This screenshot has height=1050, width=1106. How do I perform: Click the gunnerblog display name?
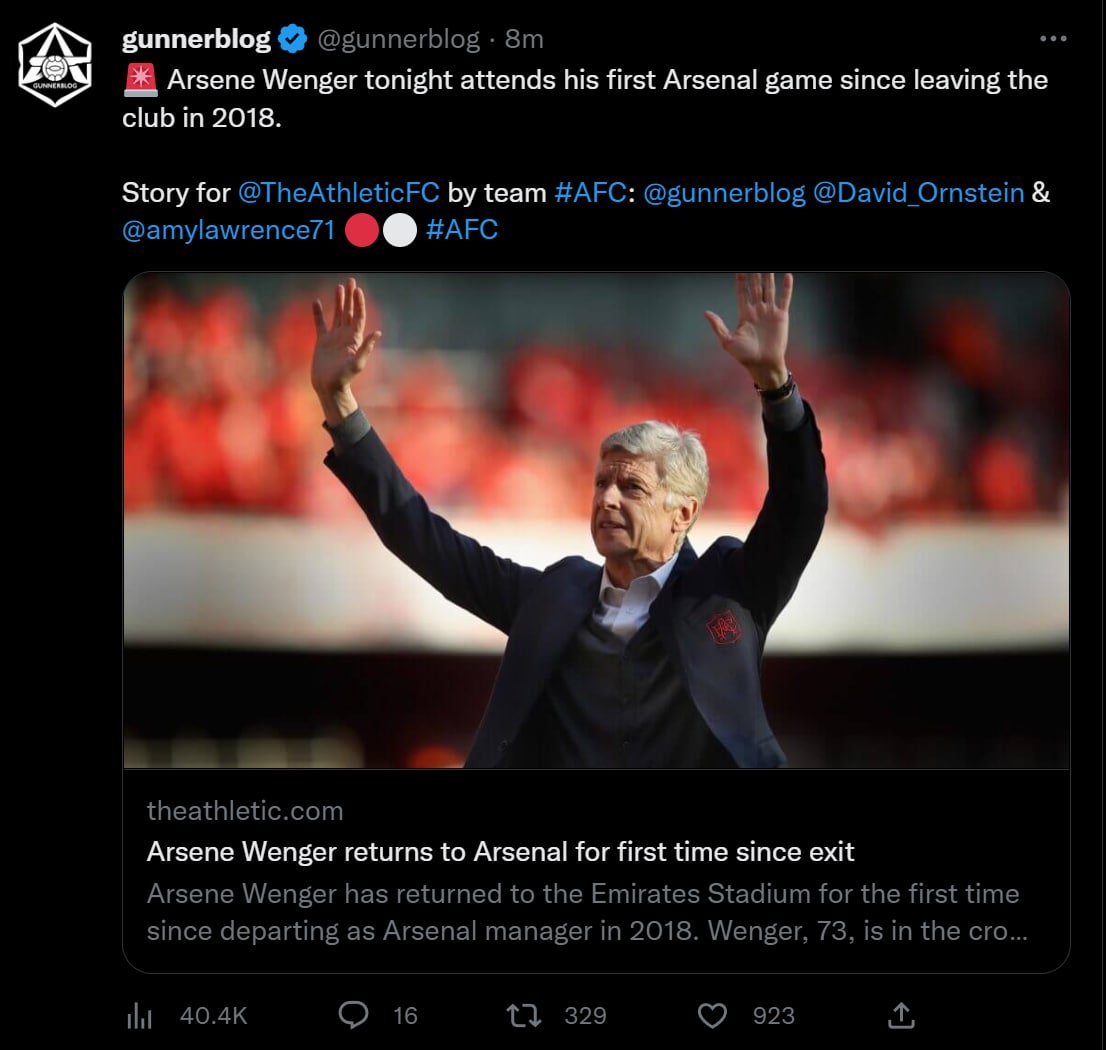(x=196, y=39)
